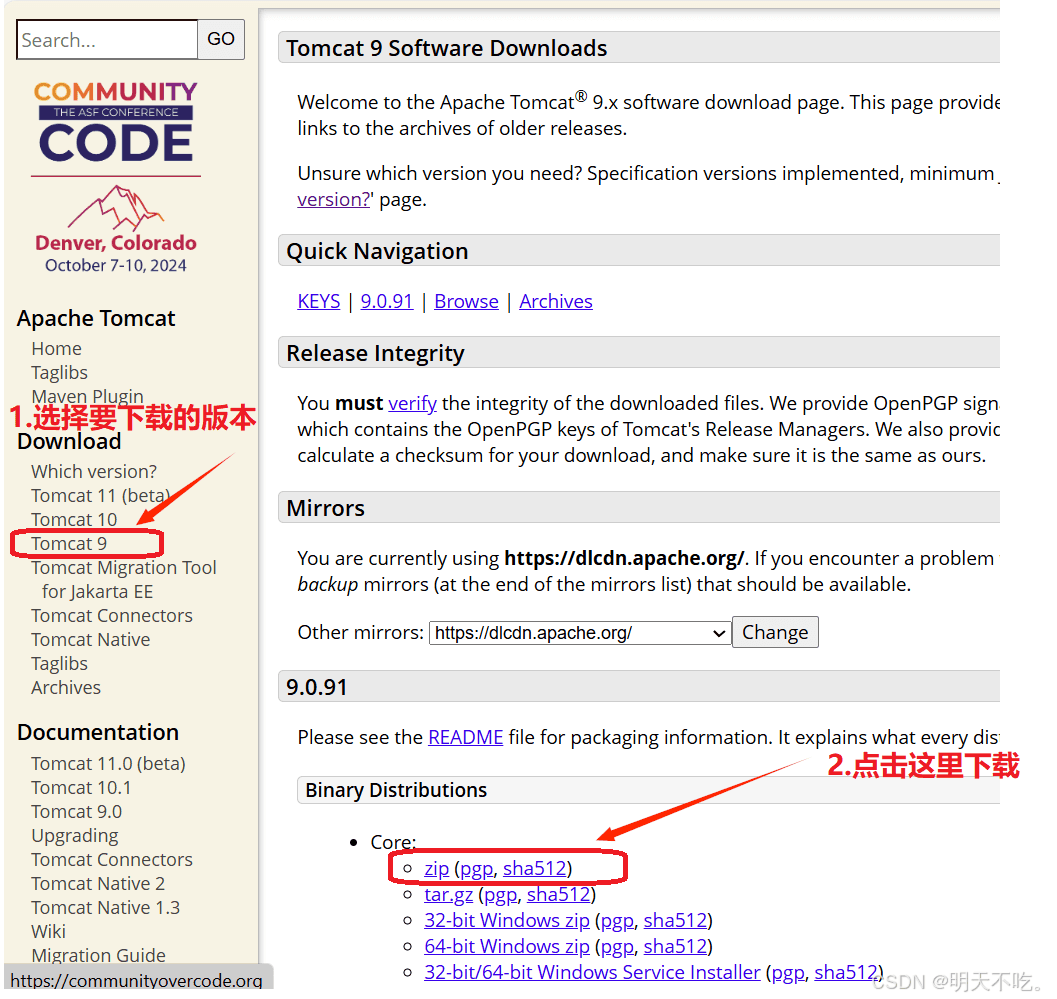Download the 64-bit Windows zip
The image size is (1057, 999).
506,946
